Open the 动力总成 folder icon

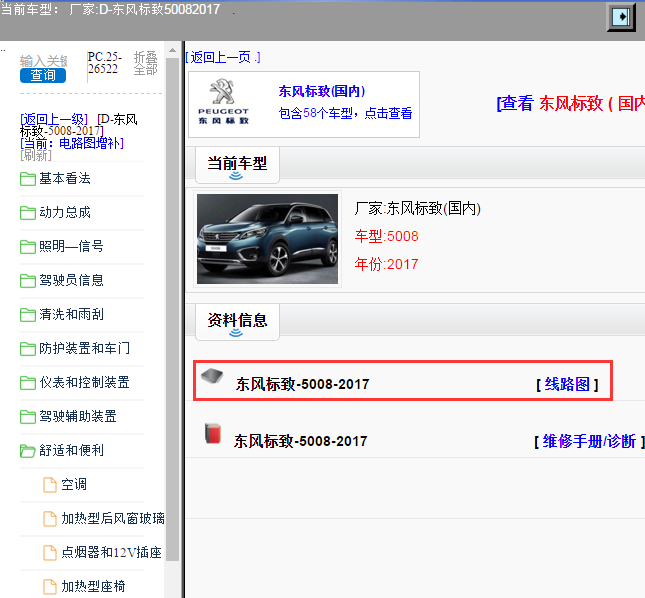(x=28, y=213)
